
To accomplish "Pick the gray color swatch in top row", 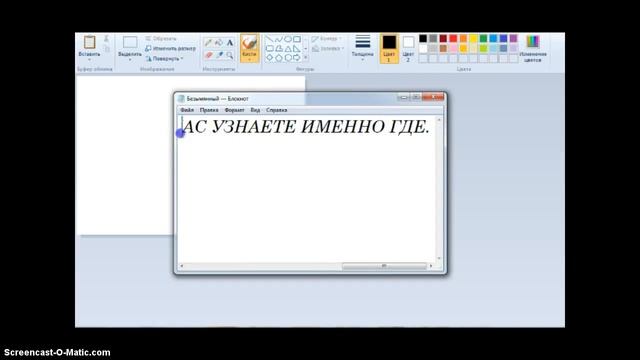I will 433,38.
